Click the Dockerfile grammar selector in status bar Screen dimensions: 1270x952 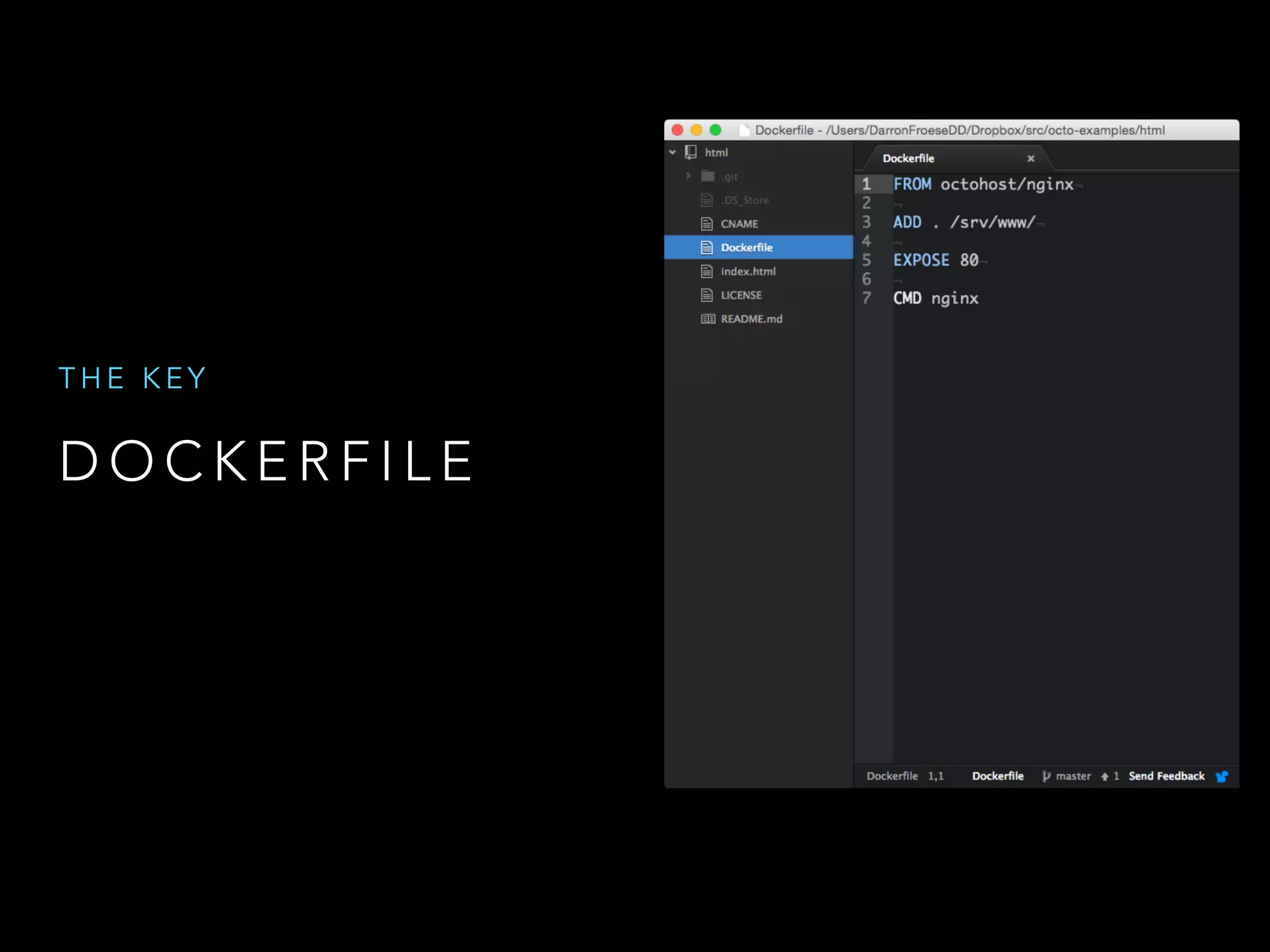point(998,776)
